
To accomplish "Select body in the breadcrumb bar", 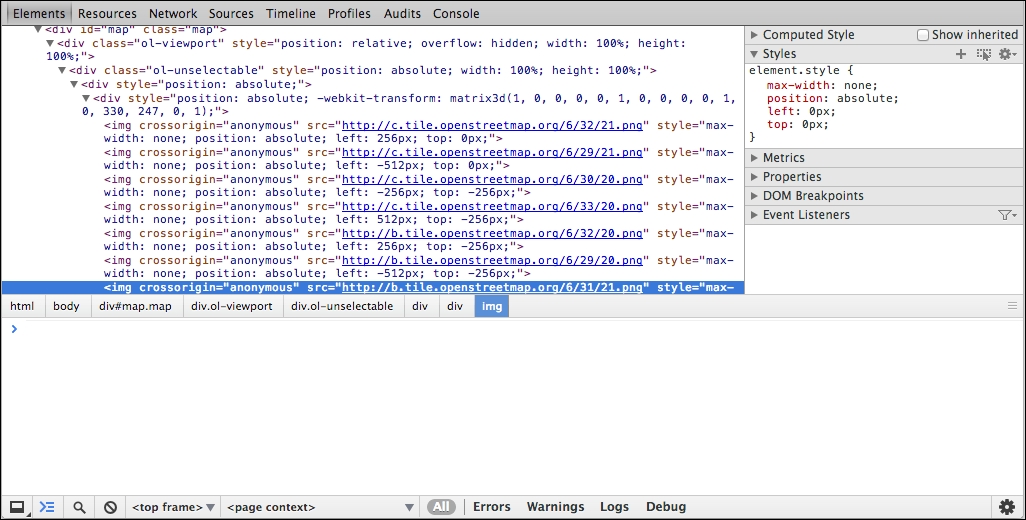I will click(66, 306).
